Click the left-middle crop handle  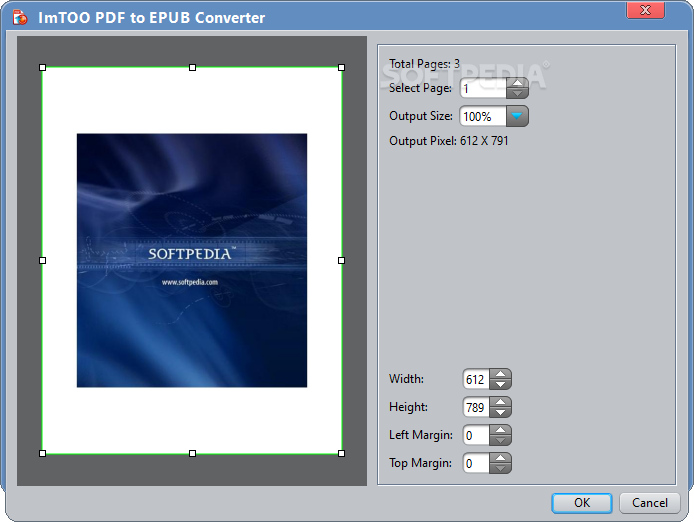[x=42, y=260]
